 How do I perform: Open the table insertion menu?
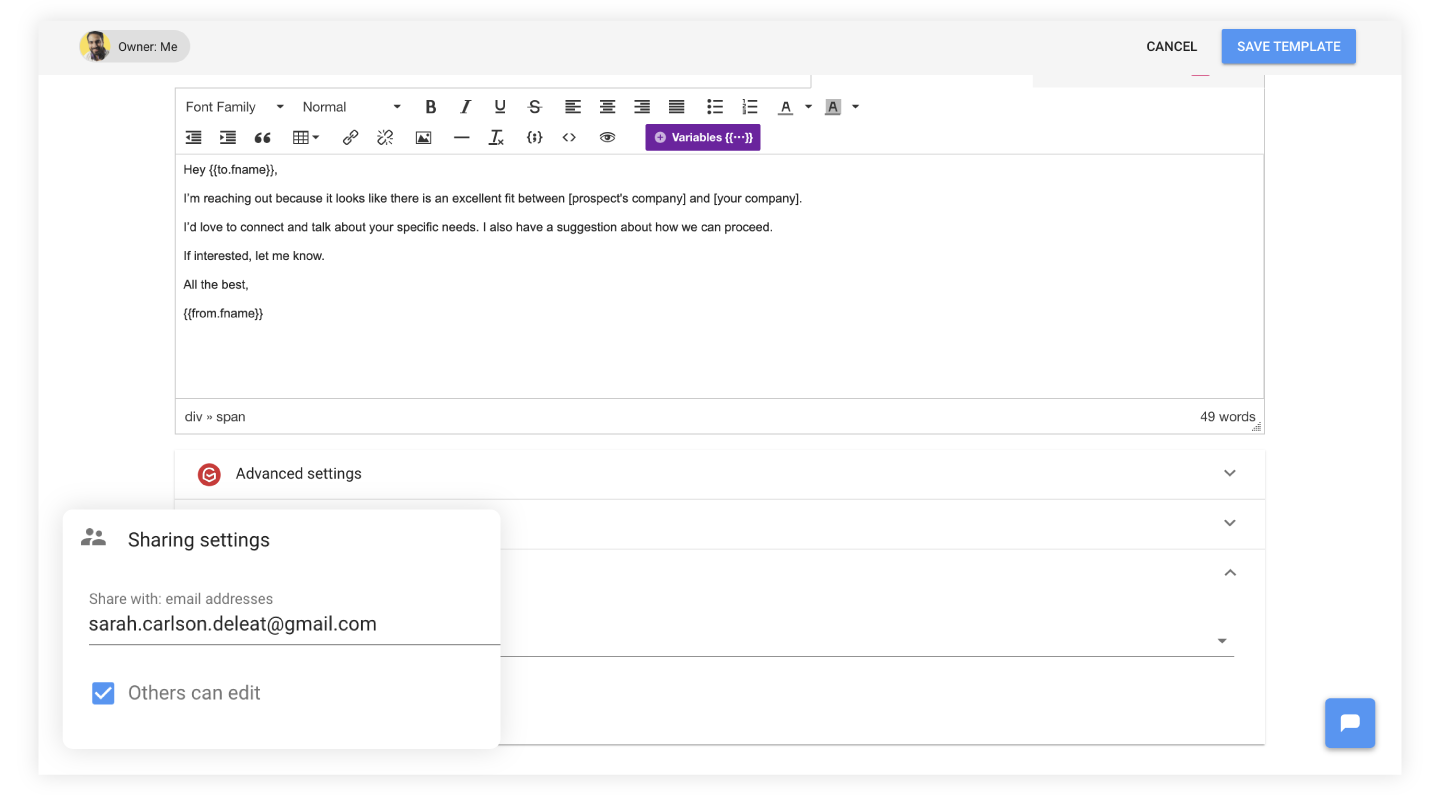[x=303, y=137]
